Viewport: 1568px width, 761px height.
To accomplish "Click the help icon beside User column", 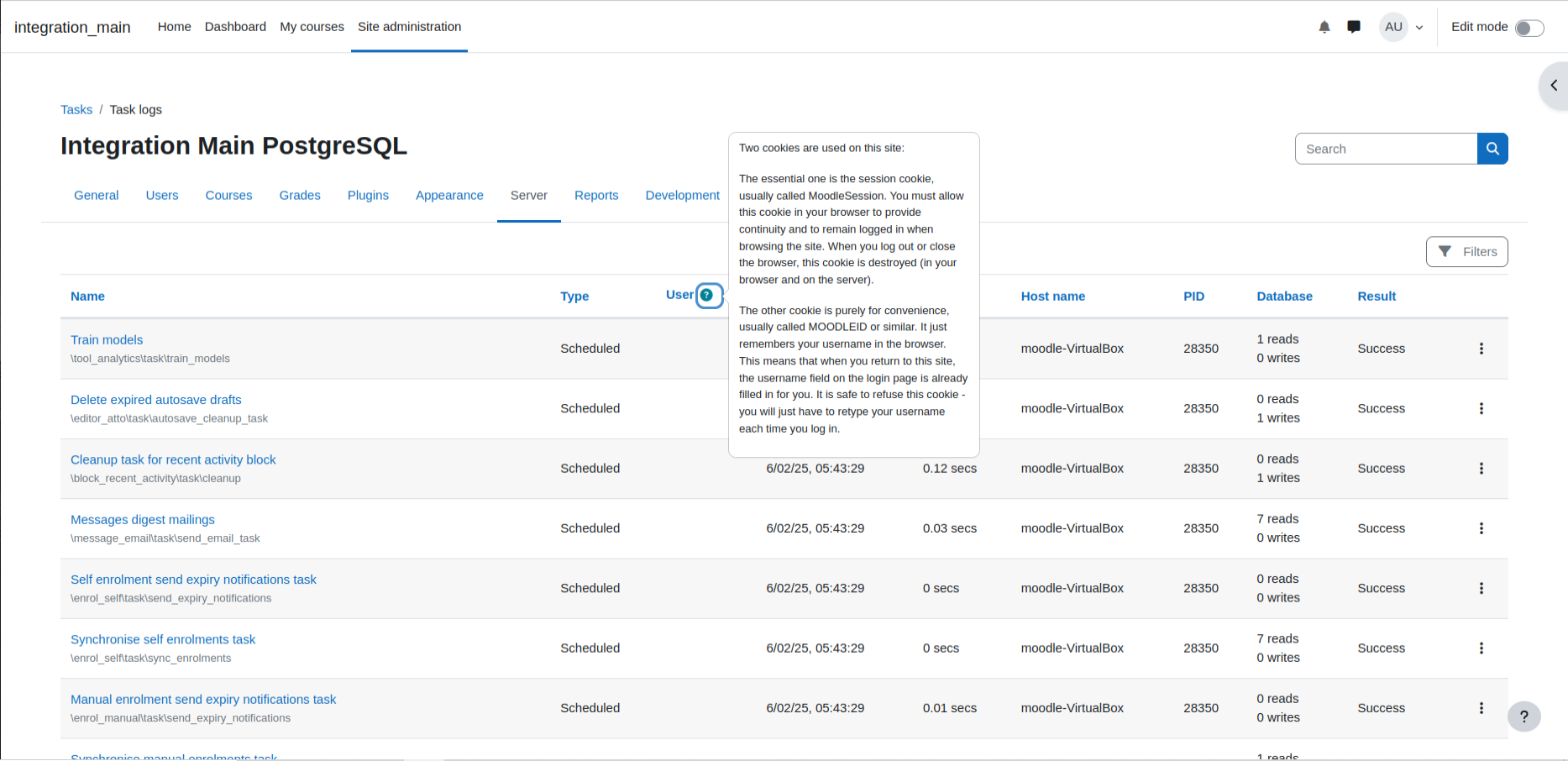I will (x=707, y=295).
